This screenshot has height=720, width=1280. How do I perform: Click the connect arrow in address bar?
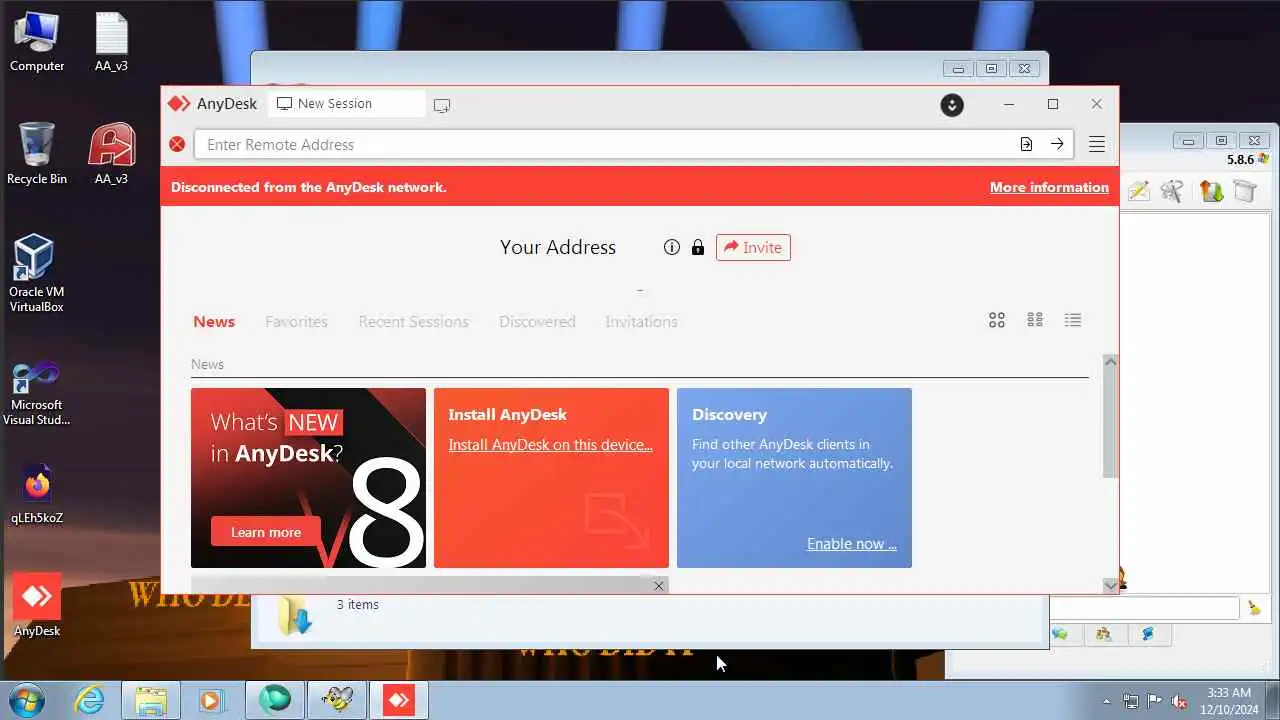click(x=1057, y=144)
